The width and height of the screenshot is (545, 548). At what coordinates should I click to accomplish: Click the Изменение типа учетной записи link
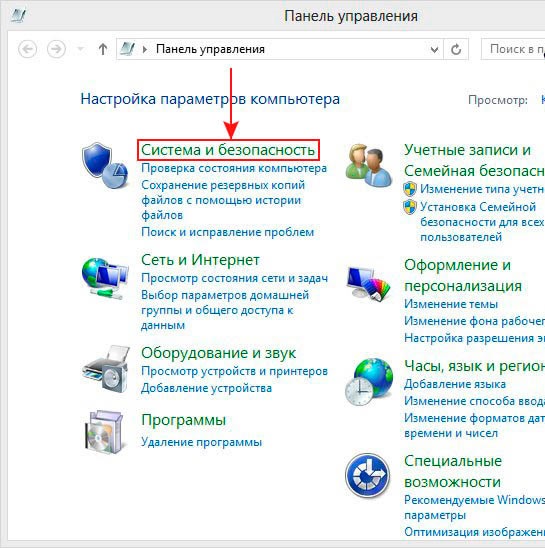[x=482, y=189]
